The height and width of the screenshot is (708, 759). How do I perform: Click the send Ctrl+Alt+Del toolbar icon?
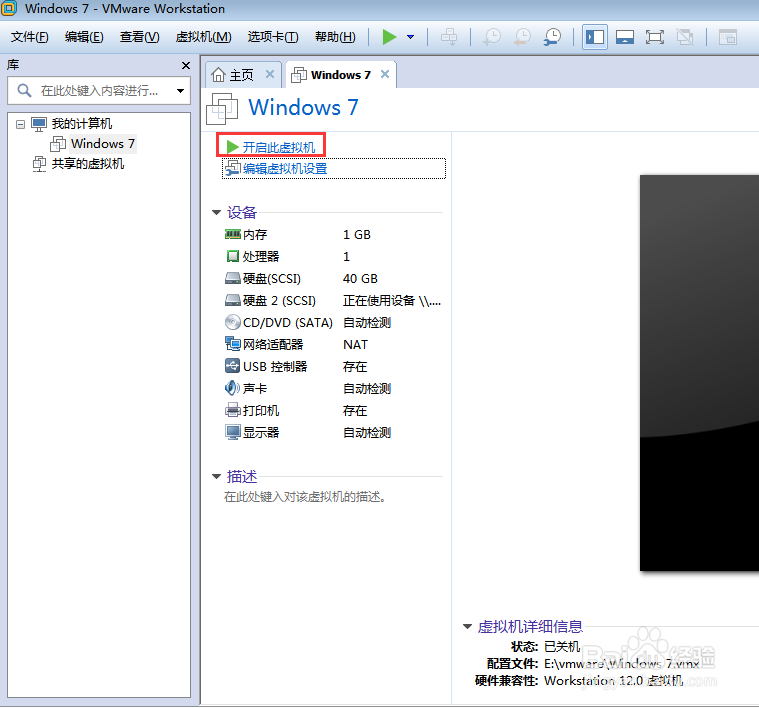tap(449, 37)
